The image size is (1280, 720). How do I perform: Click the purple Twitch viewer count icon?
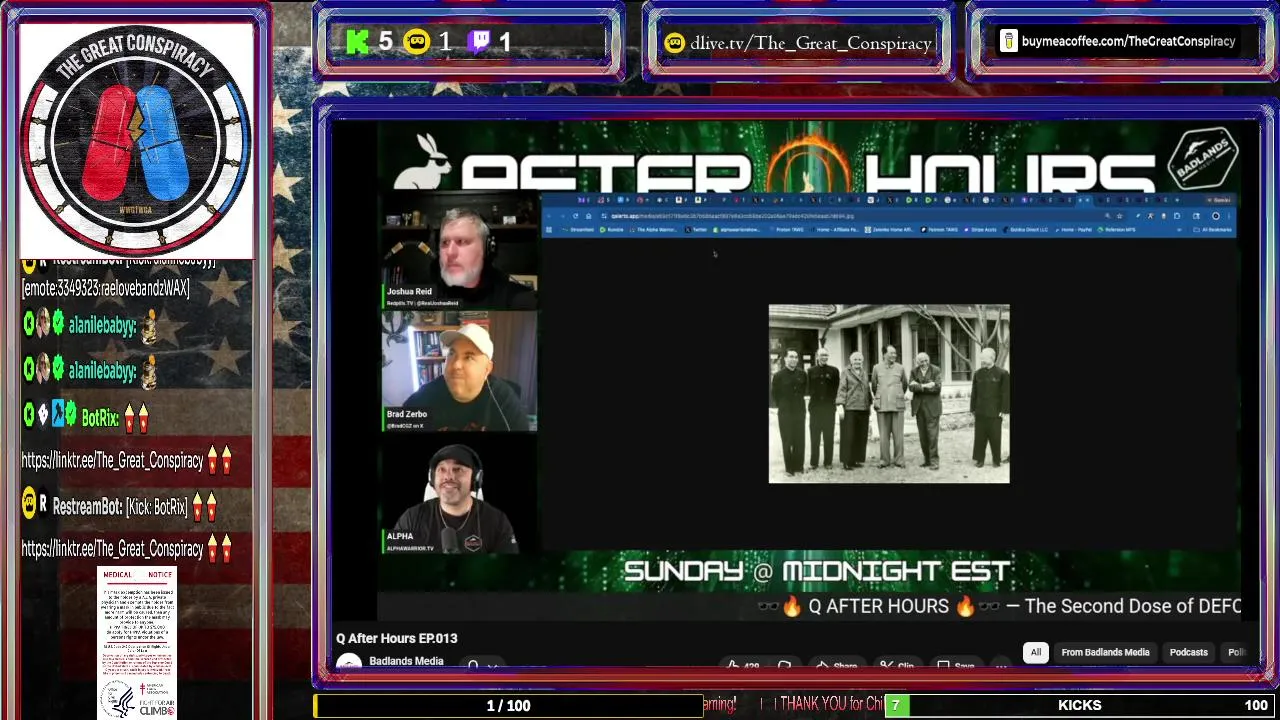[480, 42]
